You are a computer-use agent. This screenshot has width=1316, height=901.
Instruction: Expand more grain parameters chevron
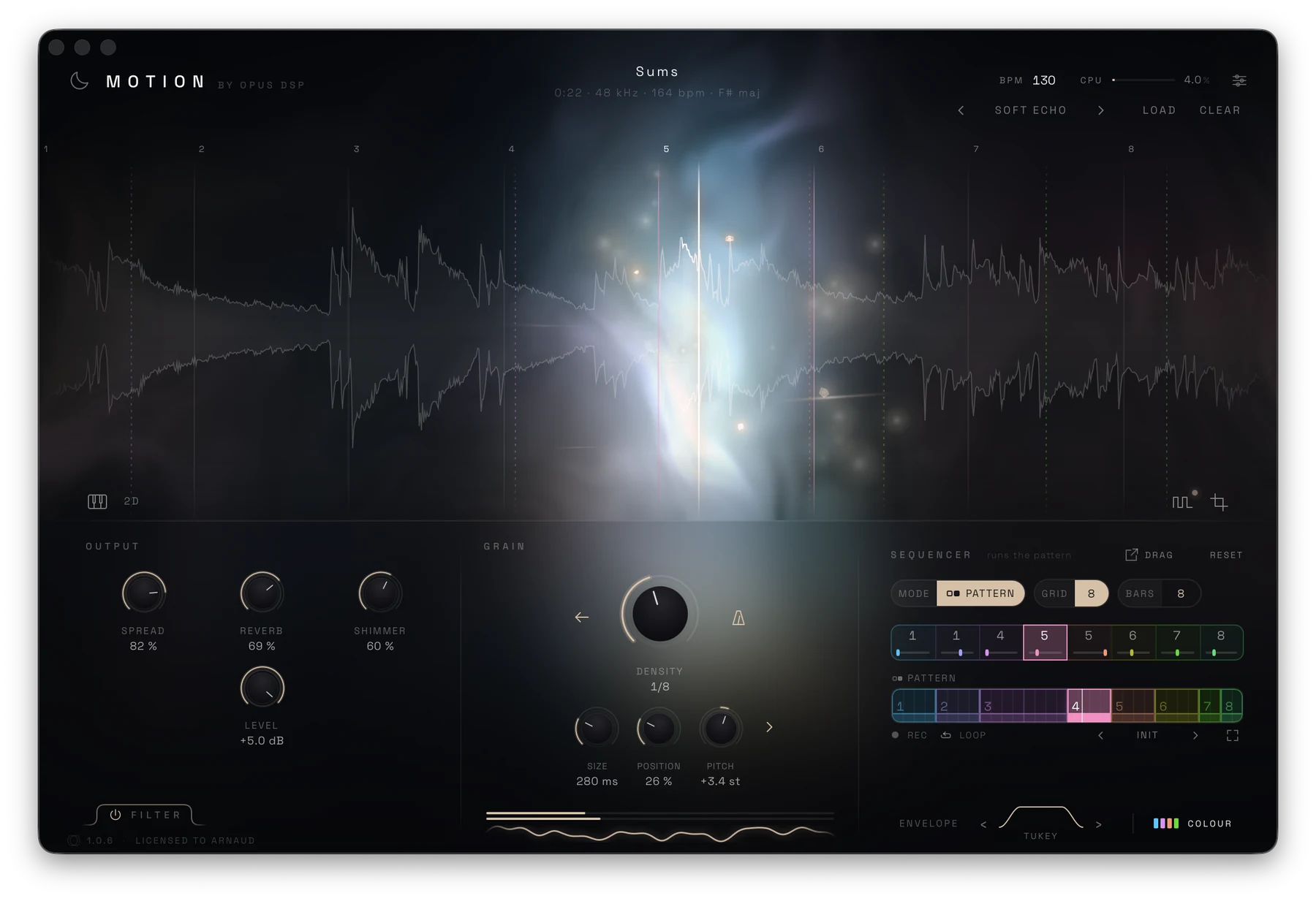coord(769,727)
